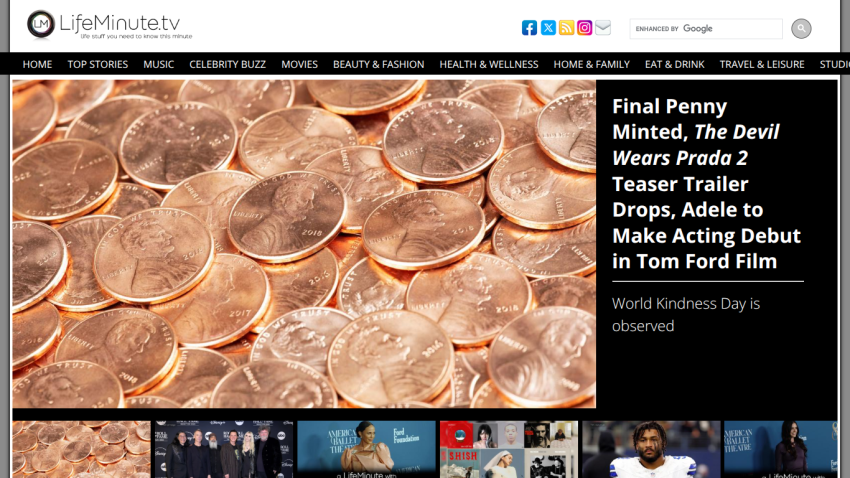Select the football player thumbnail

coord(652,449)
